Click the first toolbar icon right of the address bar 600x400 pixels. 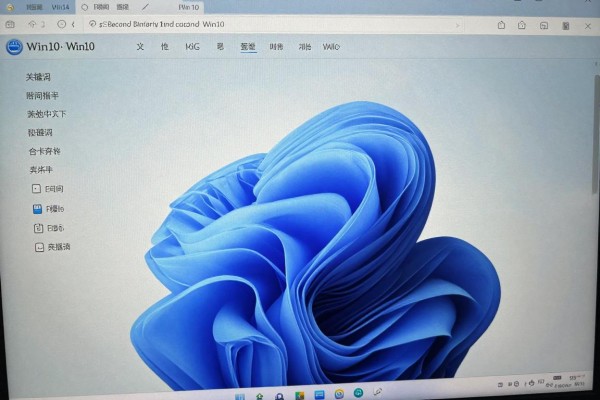click(501, 25)
